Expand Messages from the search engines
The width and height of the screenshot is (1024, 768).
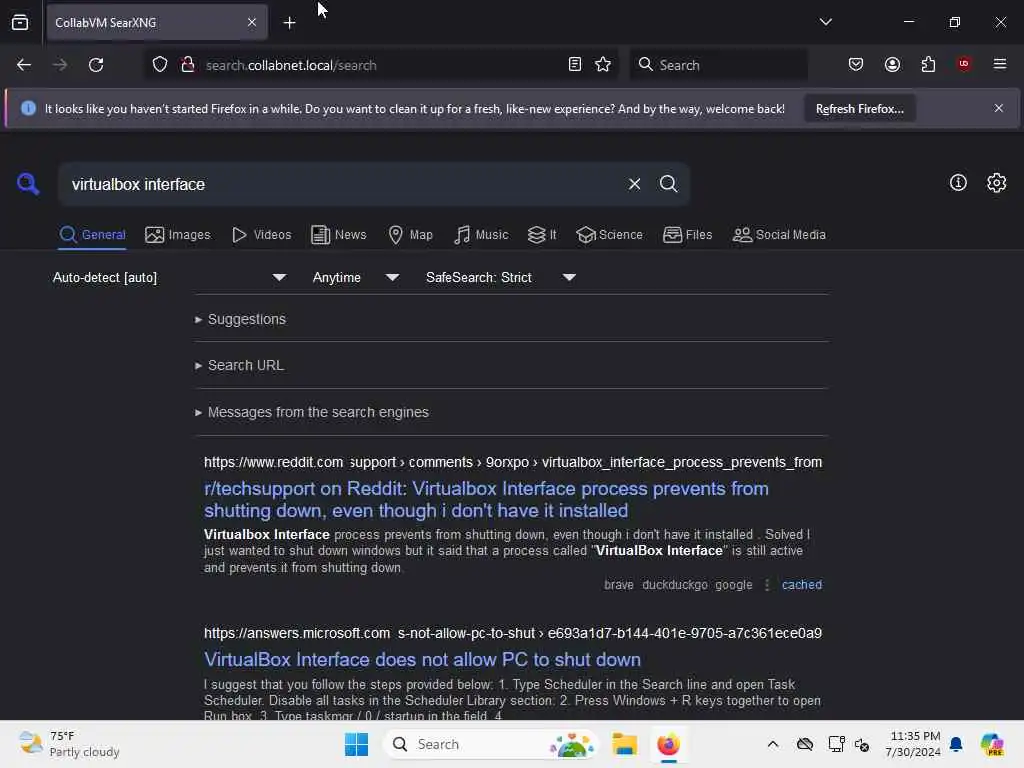tap(312, 413)
